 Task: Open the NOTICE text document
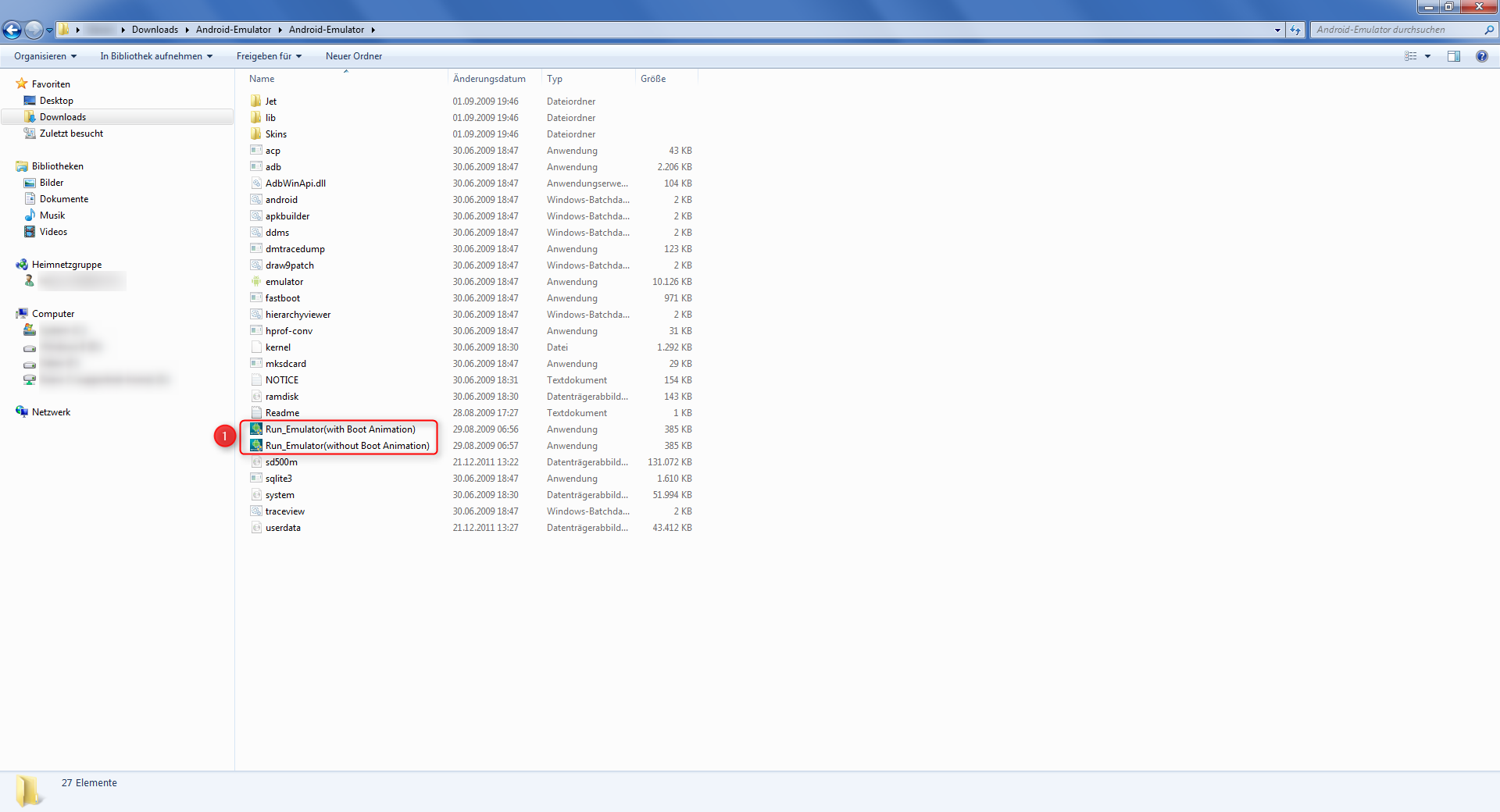coord(281,379)
